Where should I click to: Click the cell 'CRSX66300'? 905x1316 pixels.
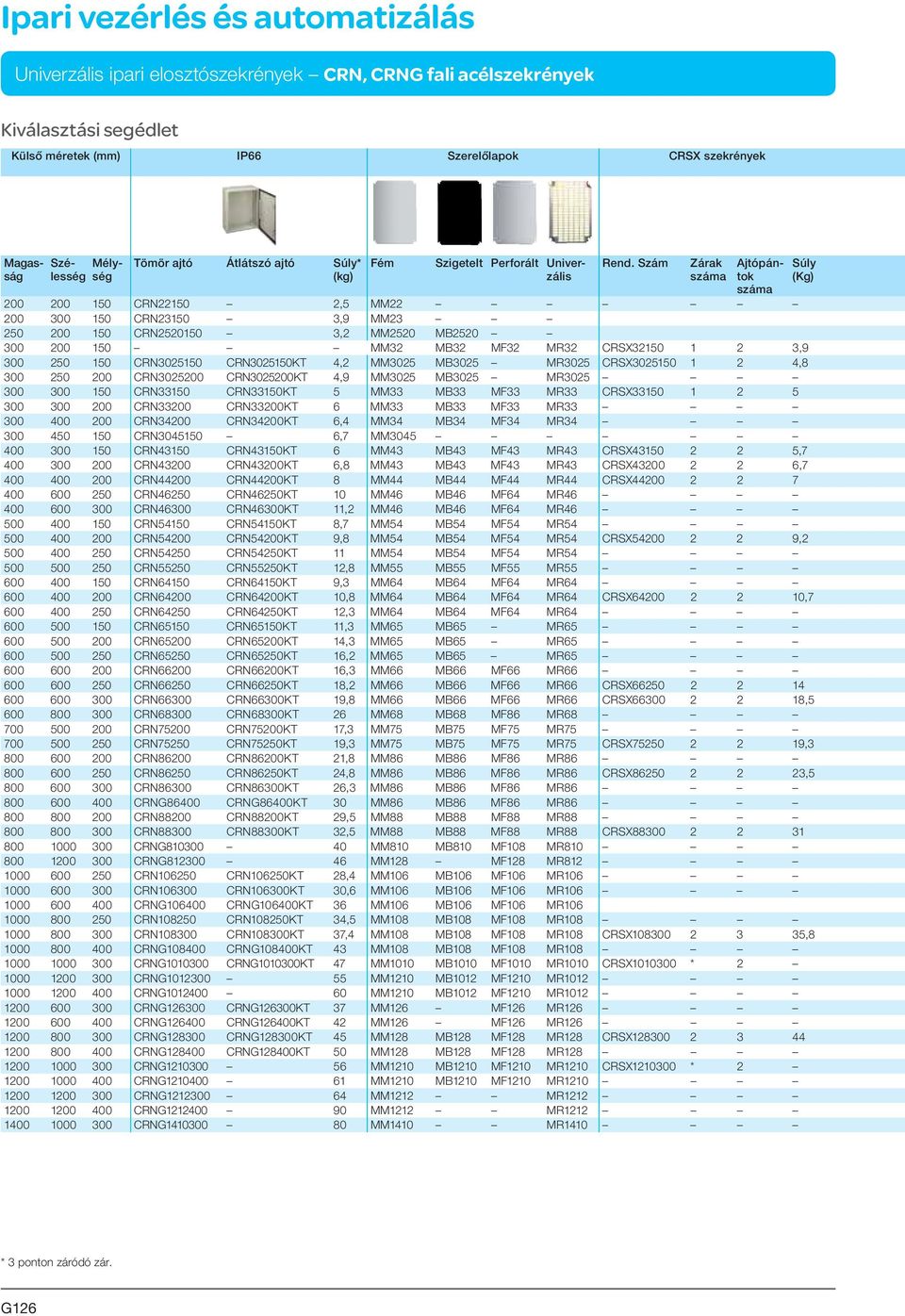[633, 699]
